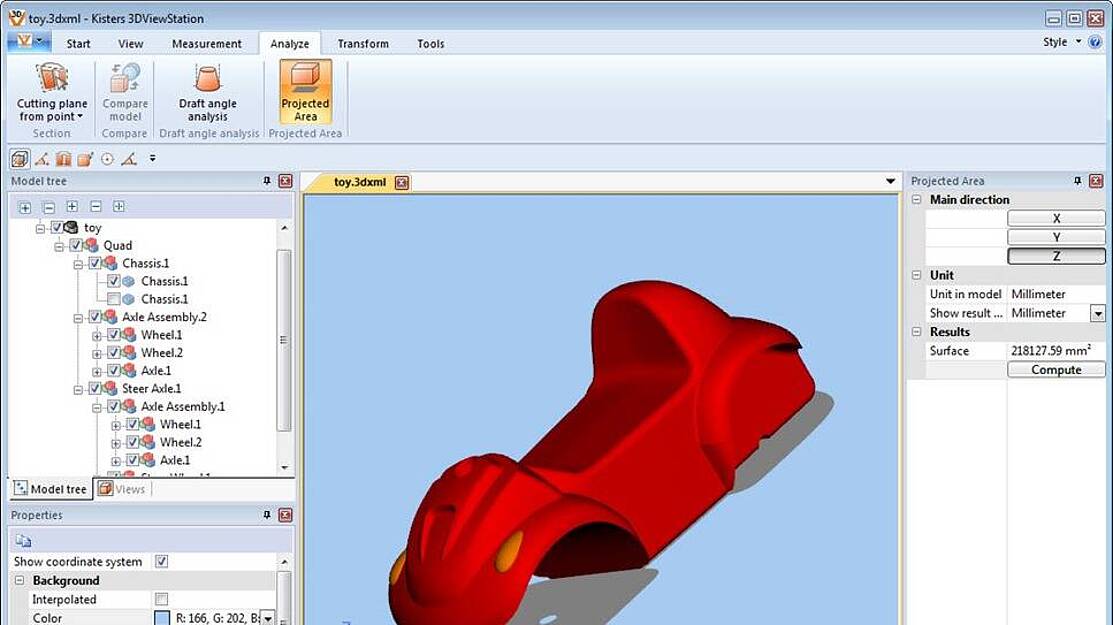Screen dimensions: 1113x625
Task: Open the Measurement ribbon tab
Action: (207, 43)
